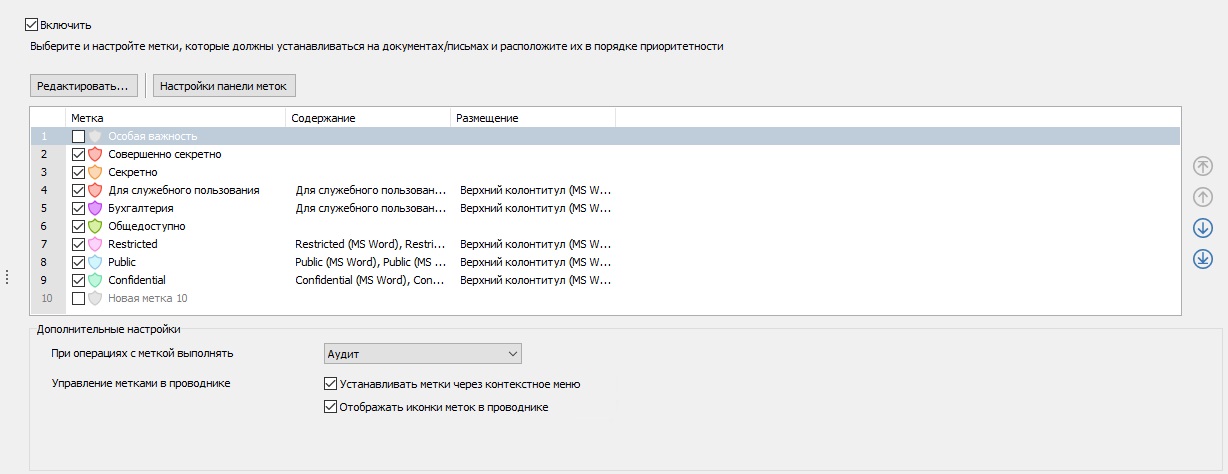The width and height of the screenshot is (1228, 474).
Task: Click the pink shield icon for Restricted
Action: [96, 244]
